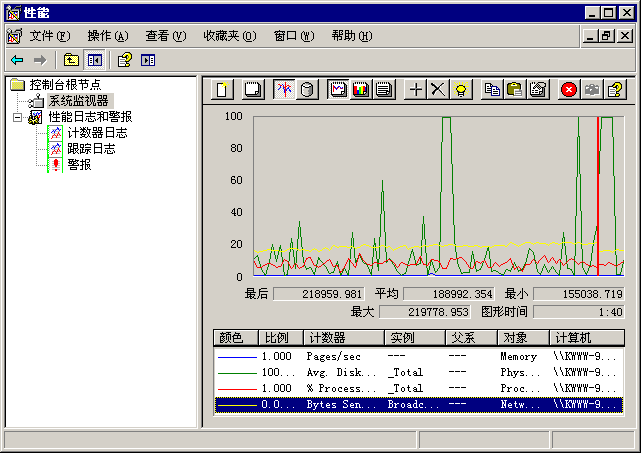Toggle the action pane icon
Screen dimensions: 641x453
point(148,61)
